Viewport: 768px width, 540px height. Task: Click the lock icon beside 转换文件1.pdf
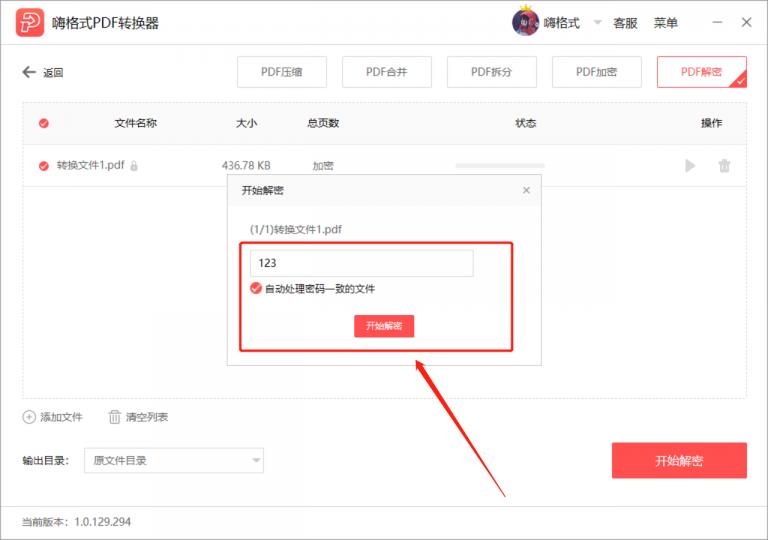click(x=134, y=166)
